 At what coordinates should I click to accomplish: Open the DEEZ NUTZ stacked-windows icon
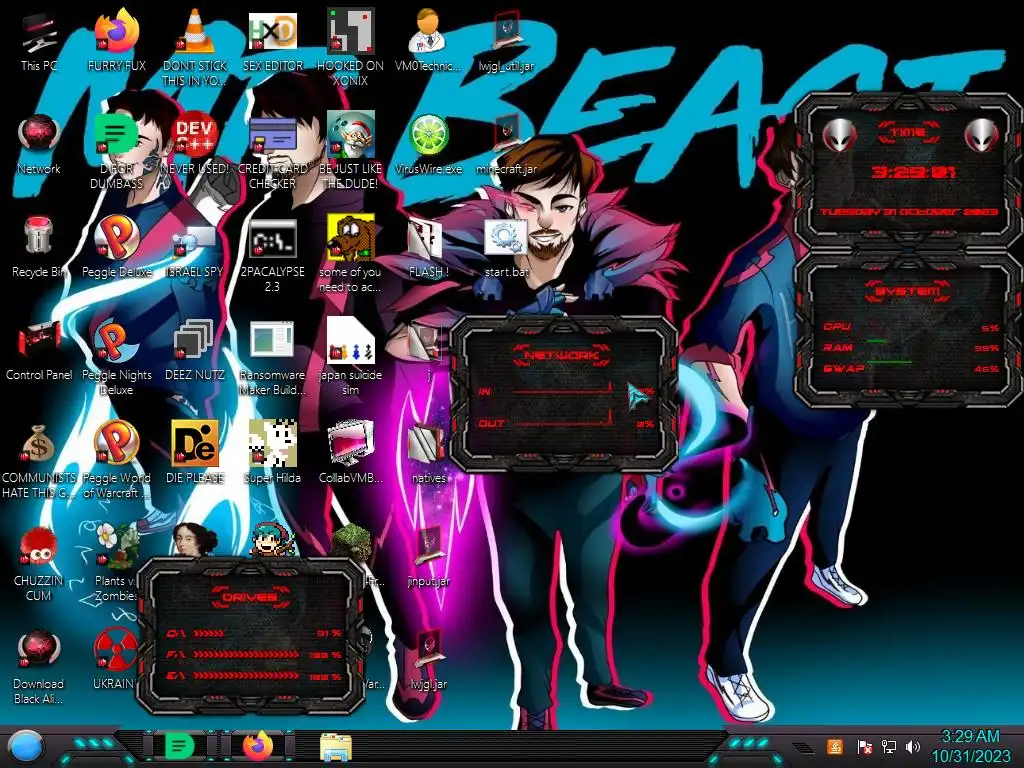[195, 351]
